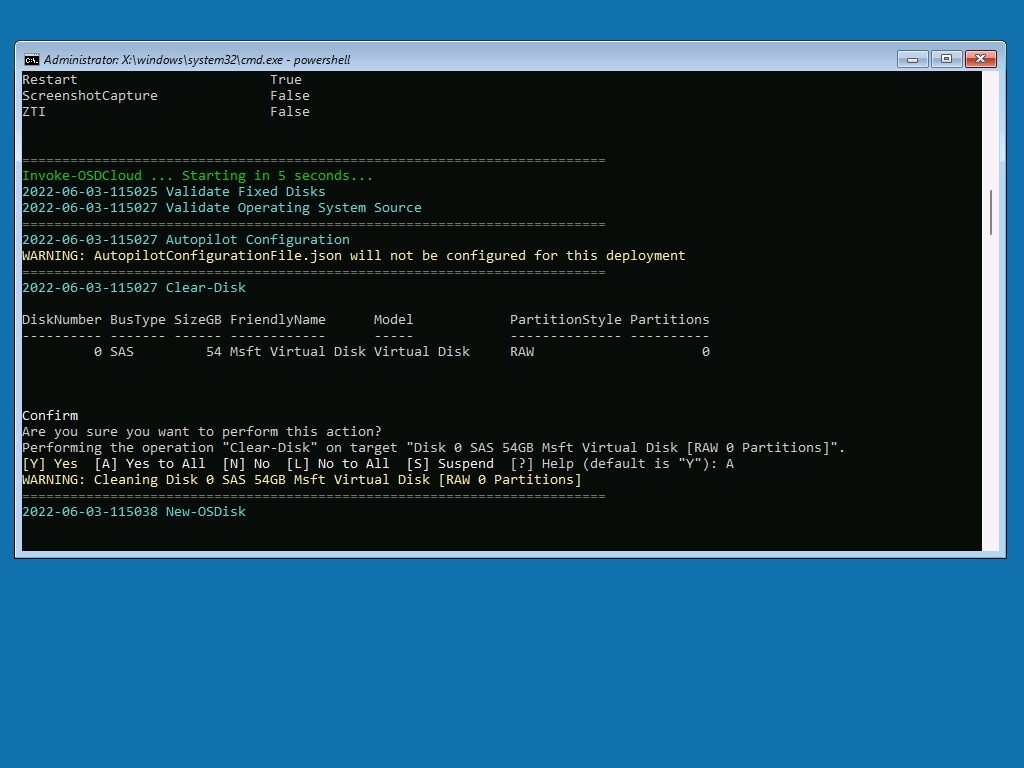The width and height of the screenshot is (1024, 768).
Task: Click the [N] No option text
Action: coord(246,464)
